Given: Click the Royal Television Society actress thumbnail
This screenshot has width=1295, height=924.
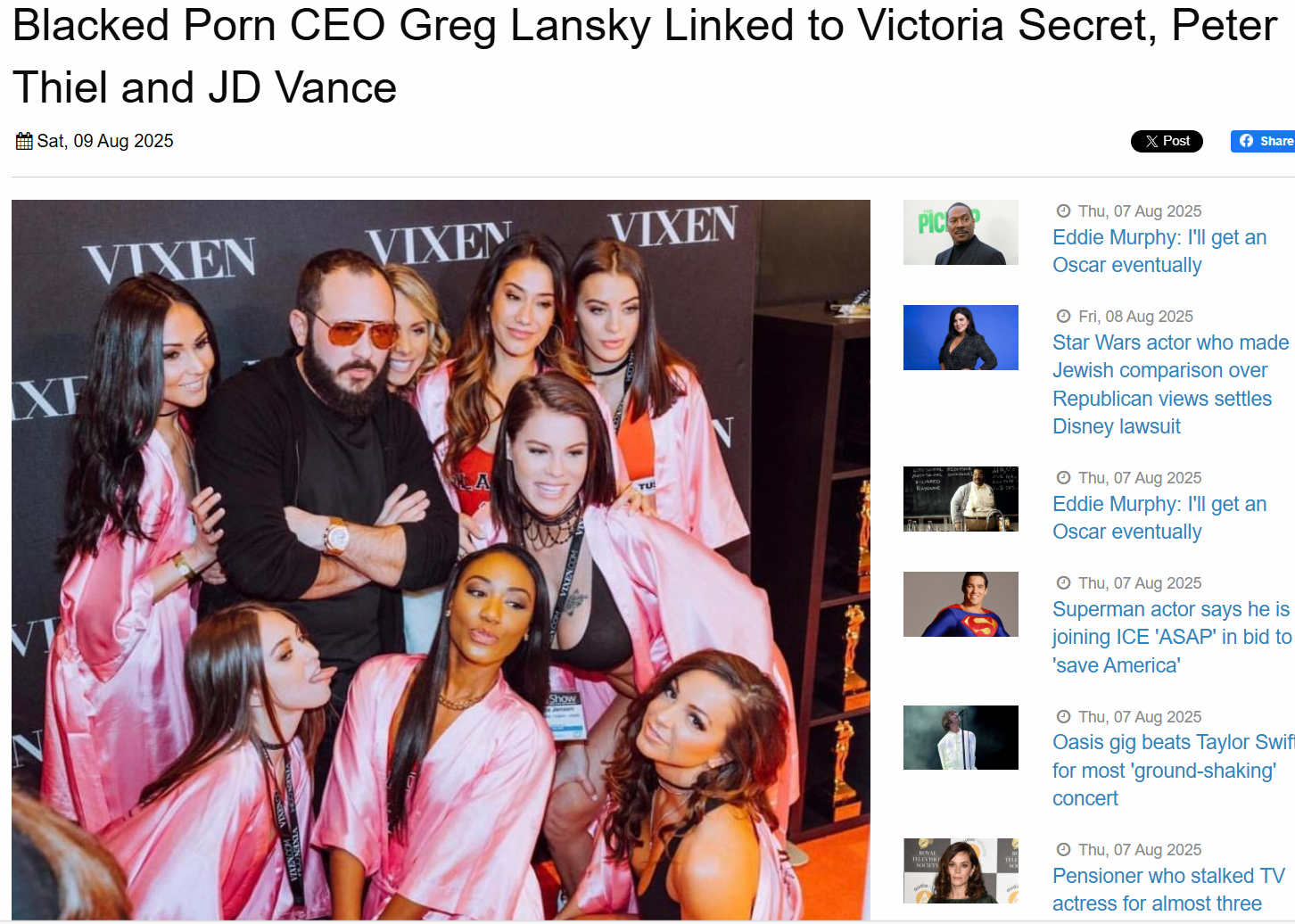Looking at the screenshot, I should click(961, 870).
